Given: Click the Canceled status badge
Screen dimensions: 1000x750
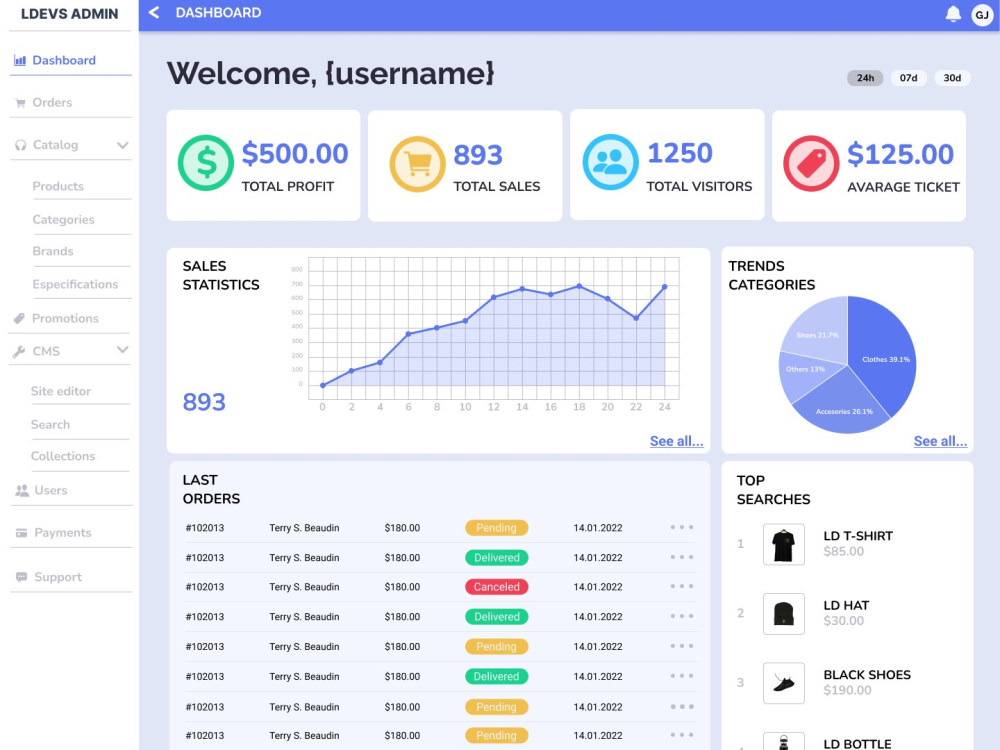Looking at the screenshot, I should (x=496, y=587).
